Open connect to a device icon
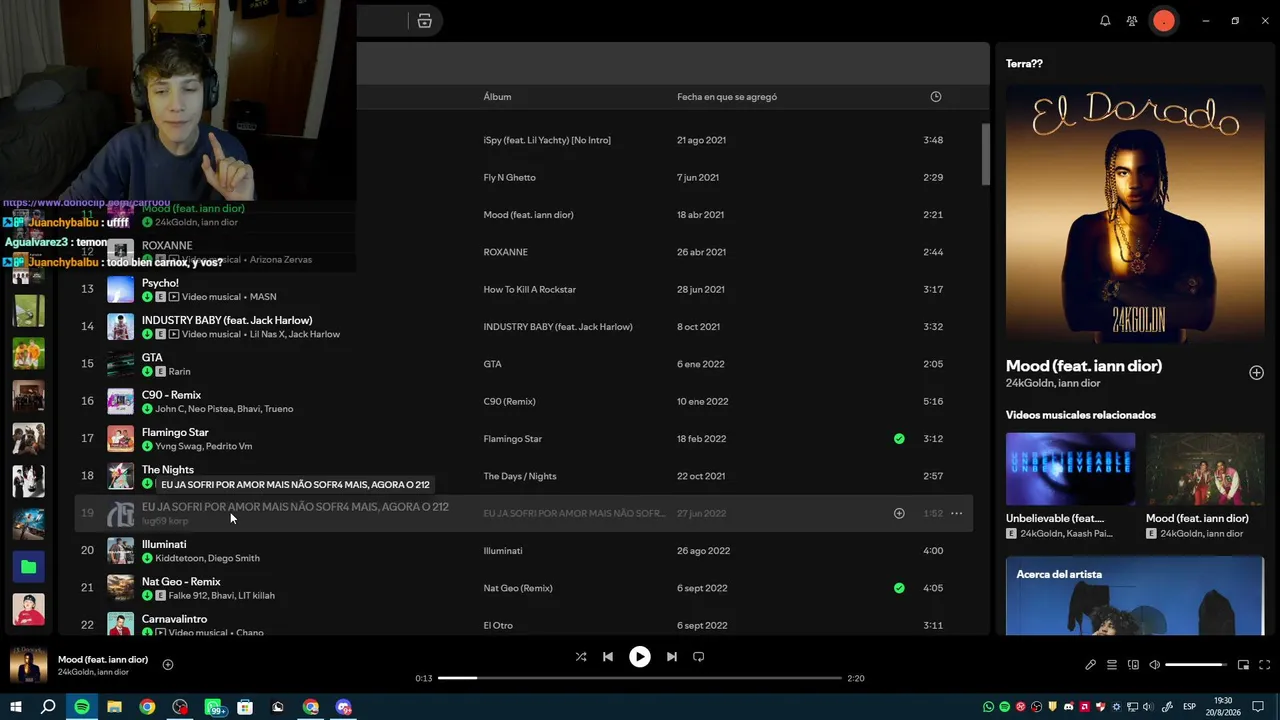The height and width of the screenshot is (720, 1280). (1133, 665)
